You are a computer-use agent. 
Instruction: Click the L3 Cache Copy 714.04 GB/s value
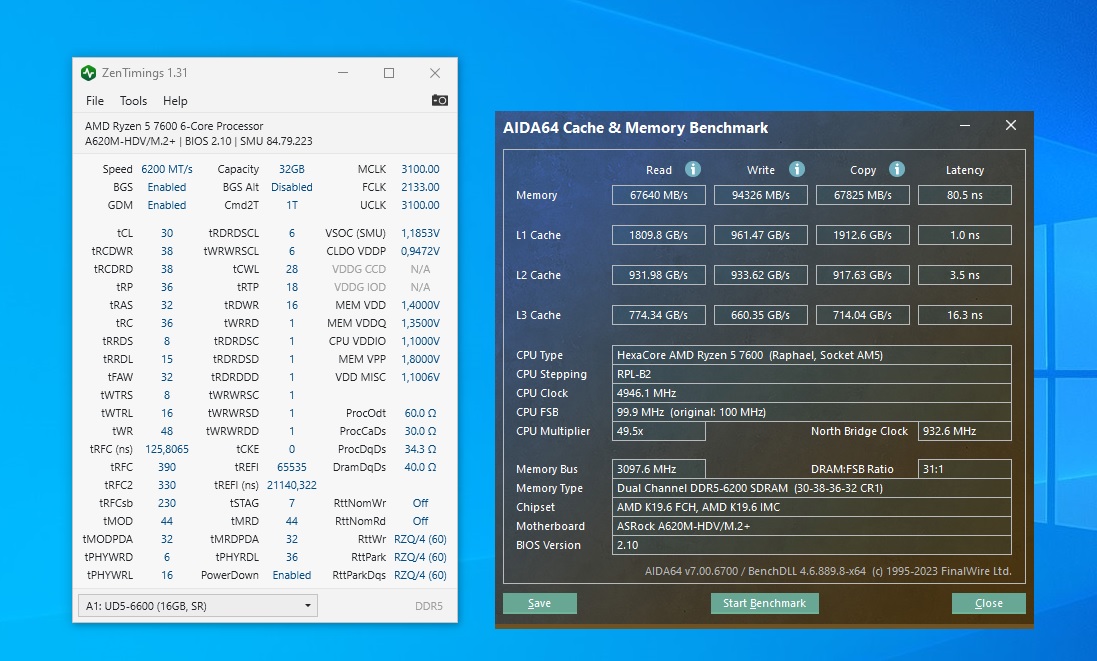click(863, 315)
